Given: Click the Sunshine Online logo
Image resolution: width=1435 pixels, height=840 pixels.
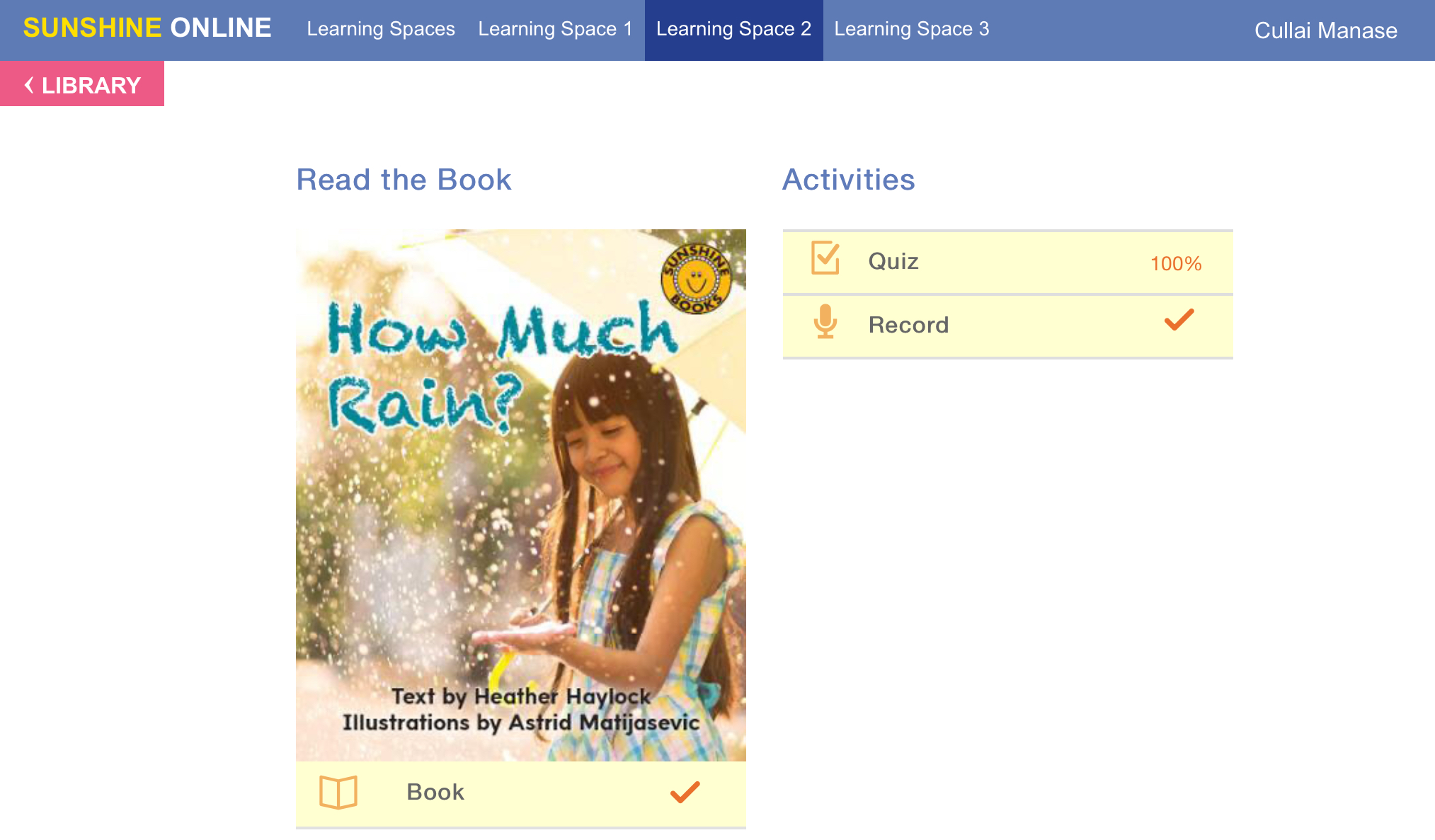Looking at the screenshot, I should [147, 28].
